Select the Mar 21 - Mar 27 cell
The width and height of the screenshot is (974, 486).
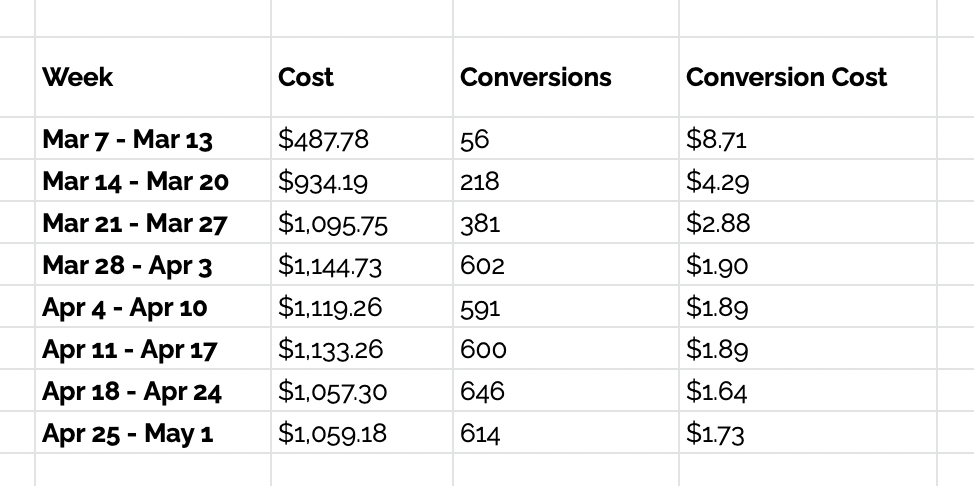coord(153,222)
